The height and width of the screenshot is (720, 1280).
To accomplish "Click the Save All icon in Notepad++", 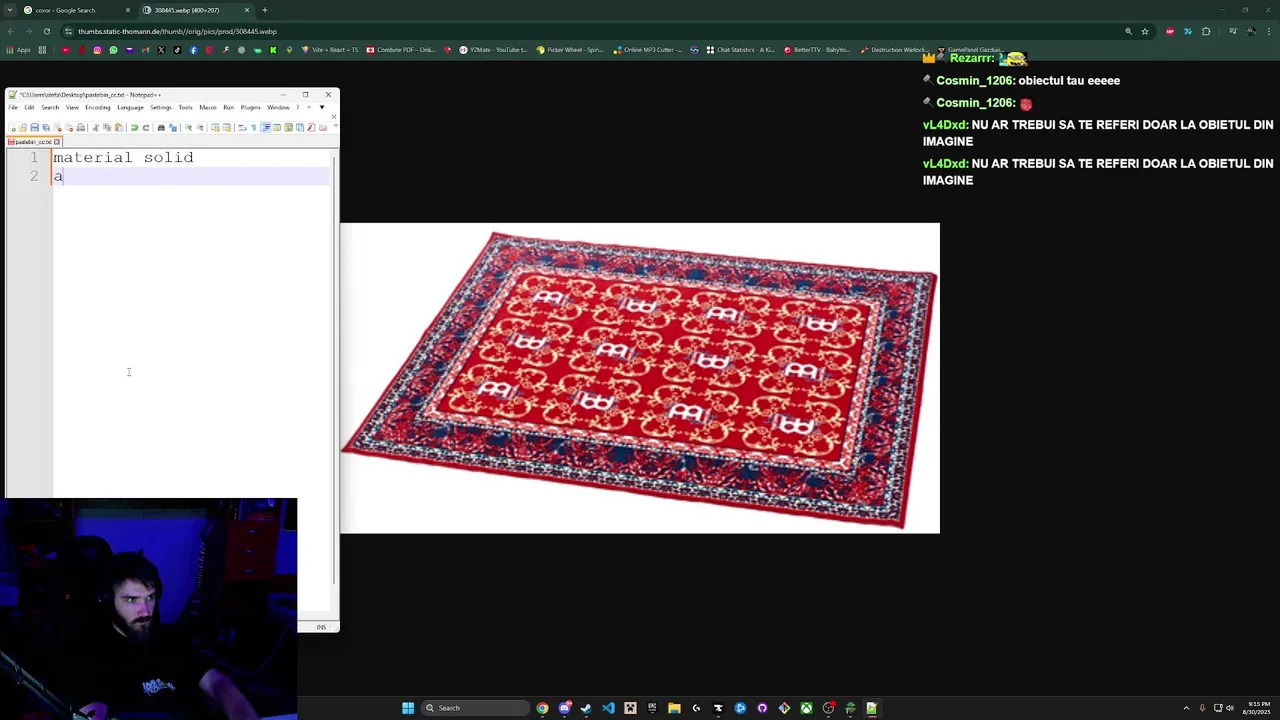I will pyautogui.click(x=46, y=127).
